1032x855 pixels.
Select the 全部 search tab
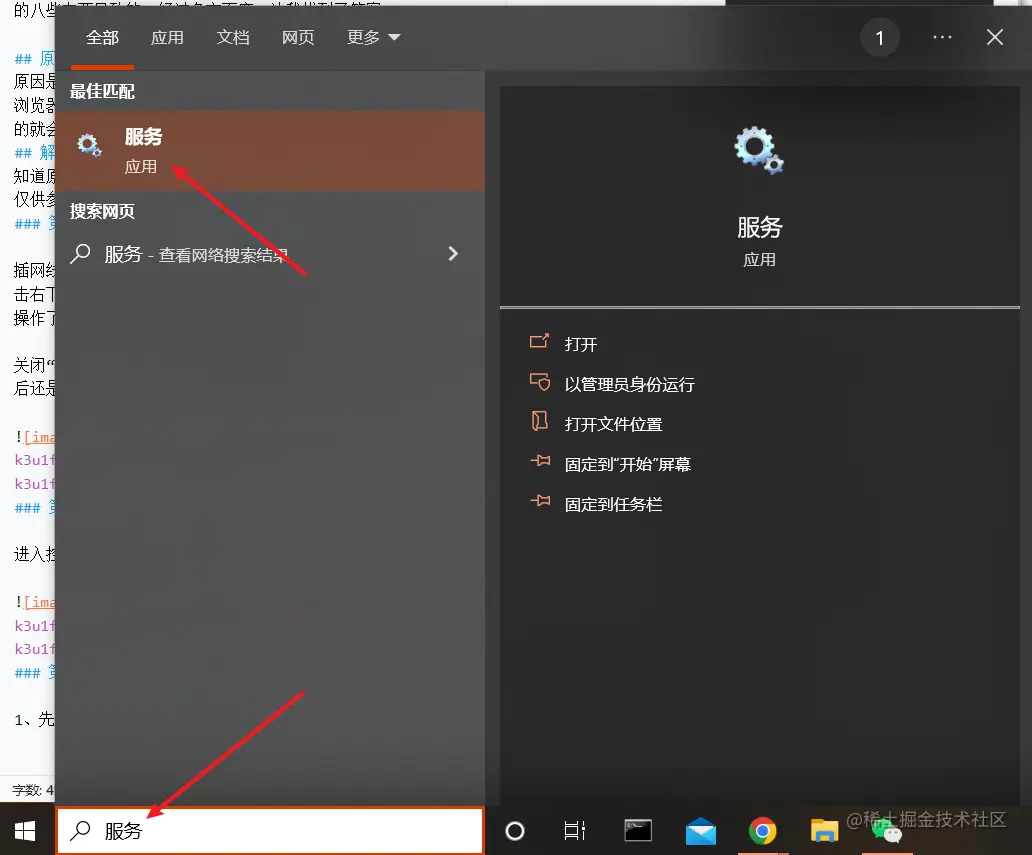102,38
